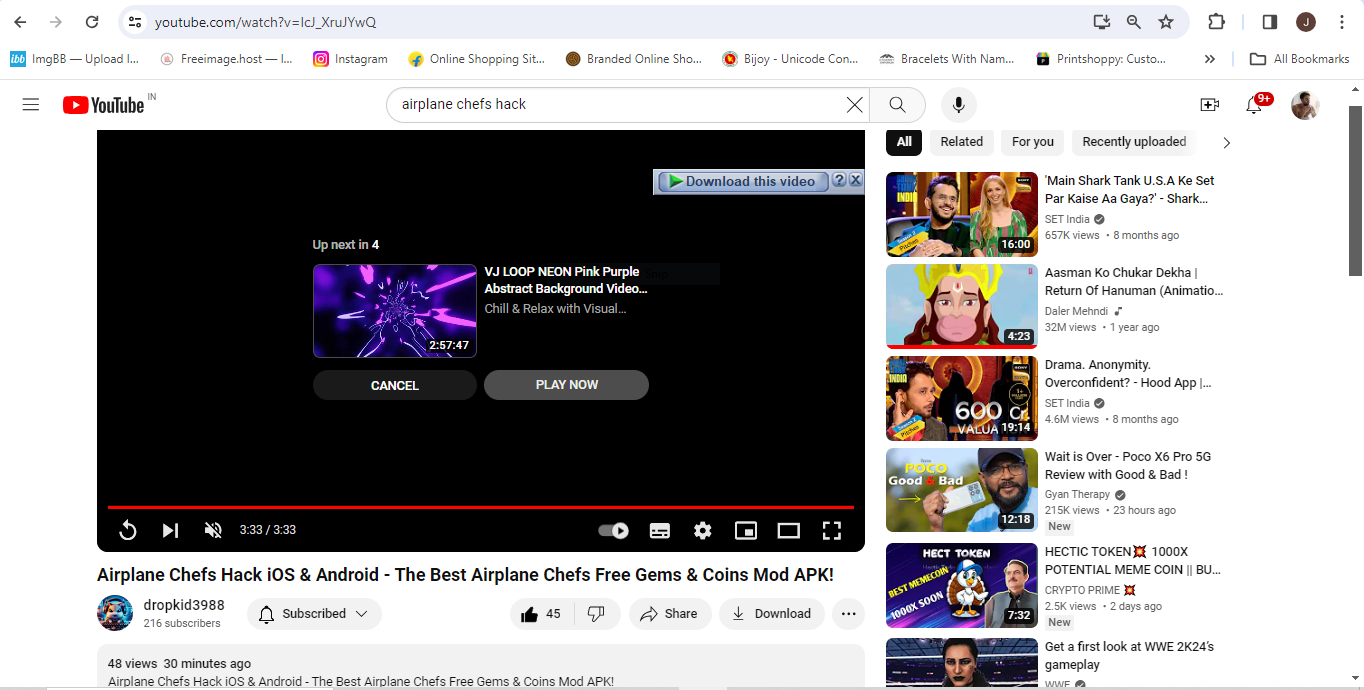Bookmark this page with the star
1364x690 pixels.
click(1165, 22)
